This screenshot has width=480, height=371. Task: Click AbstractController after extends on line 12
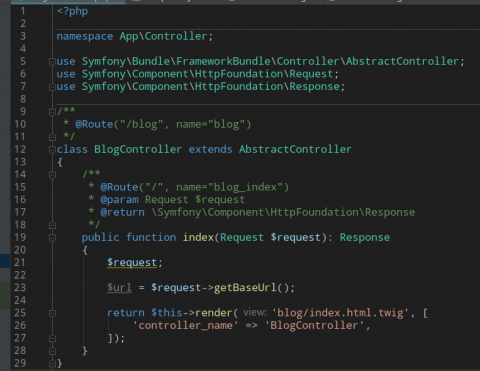295,149
